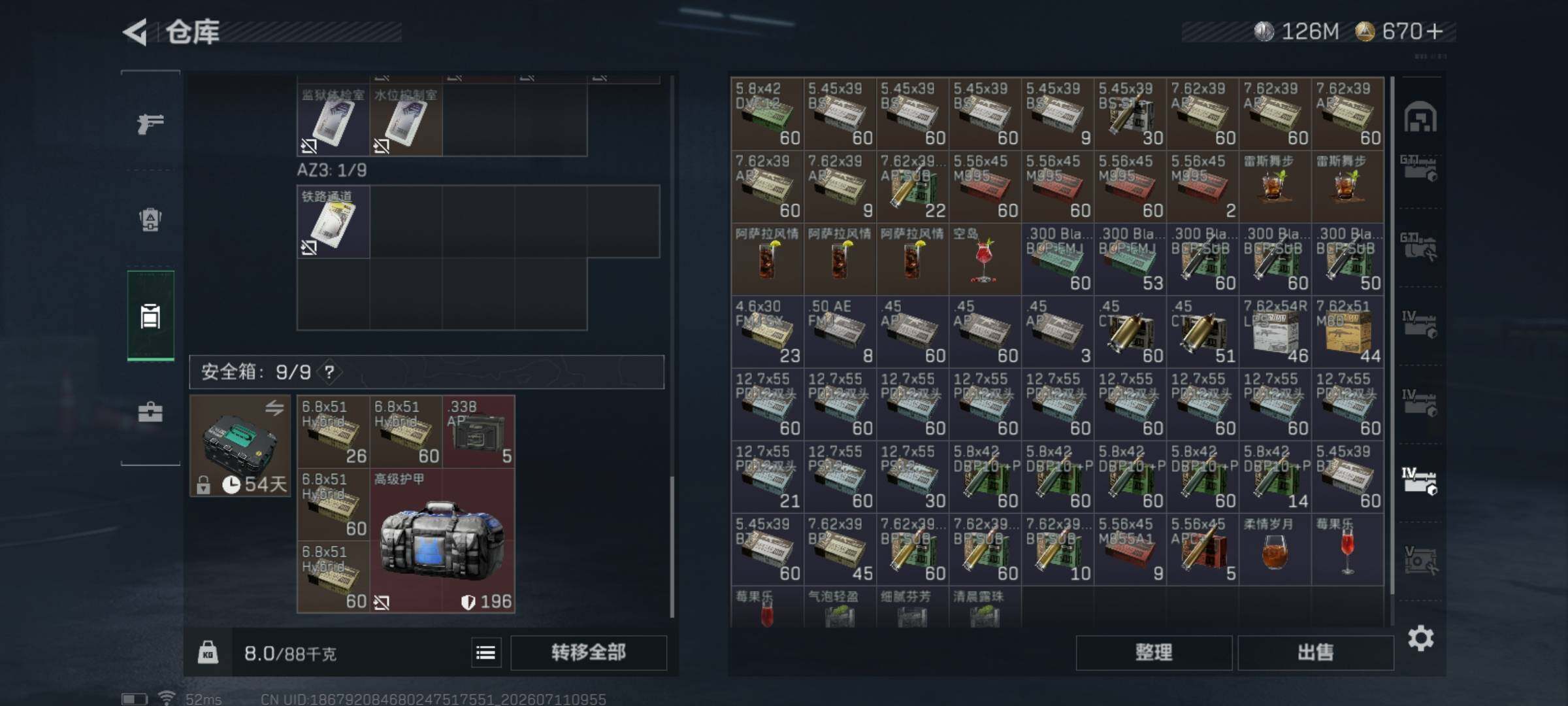Open the weapons tab pistol icon
The width and height of the screenshot is (1568, 706).
[x=150, y=123]
